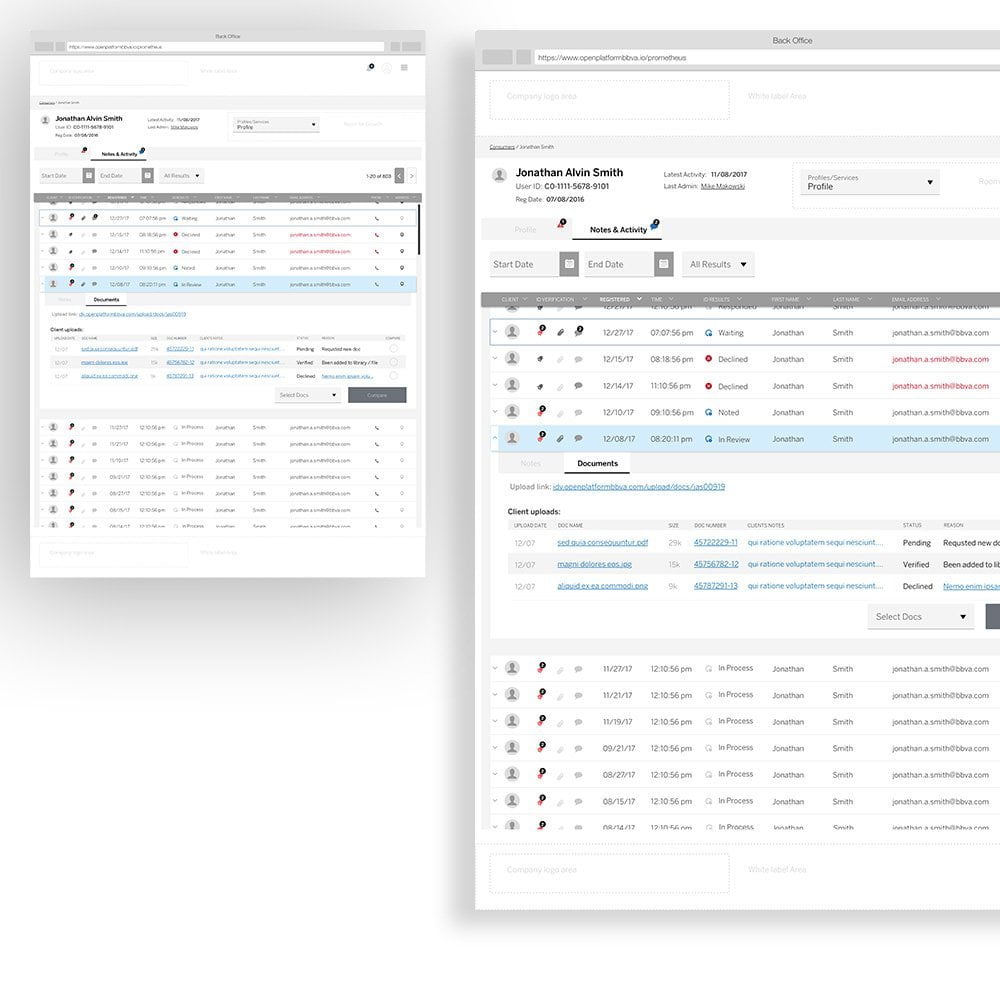Open End Date calendar picker in large window
Image resolution: width=1000 pixels, height=1000 pixels.
(663, 264)
